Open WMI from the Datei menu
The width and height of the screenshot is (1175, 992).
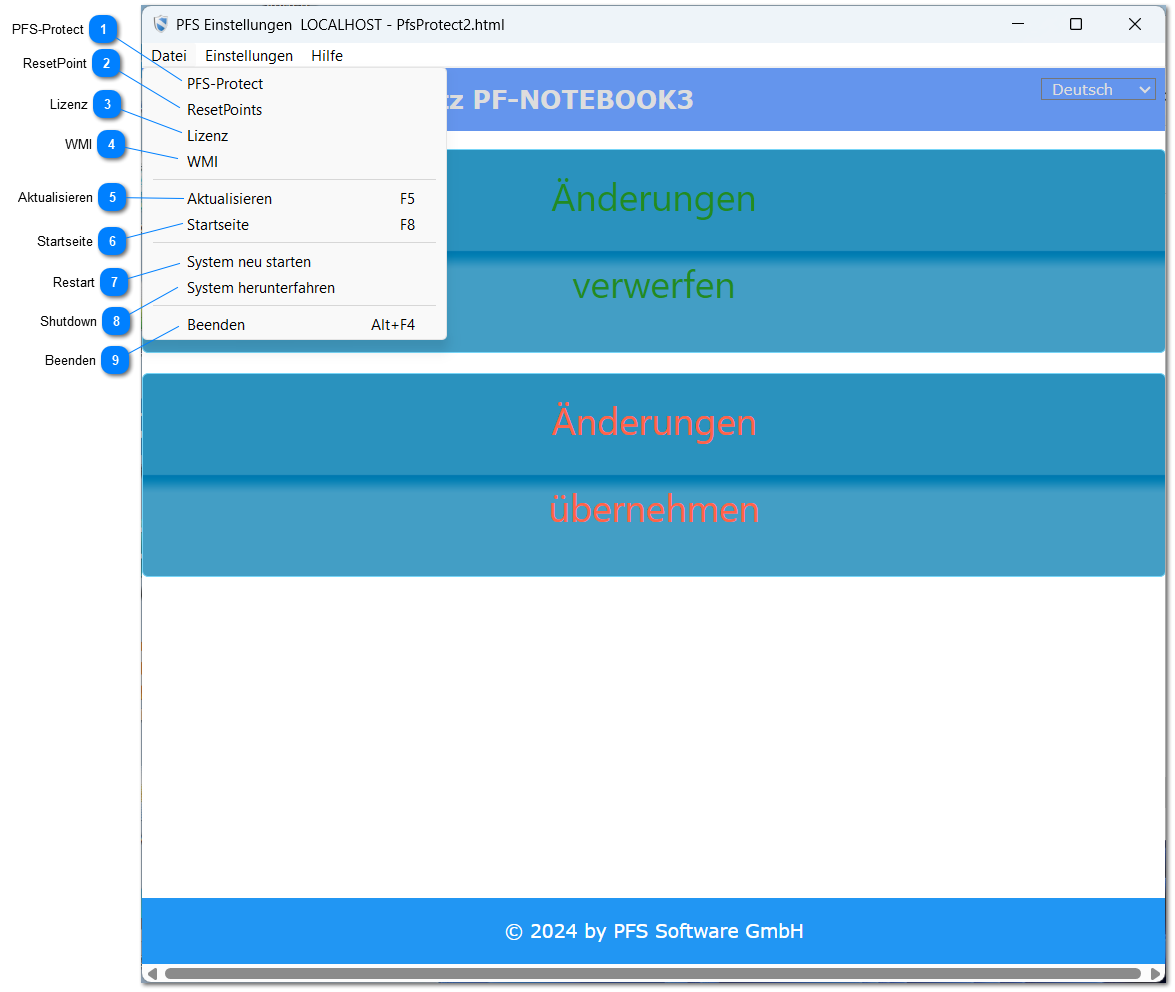pyautogui.click(x=202, y=162)
